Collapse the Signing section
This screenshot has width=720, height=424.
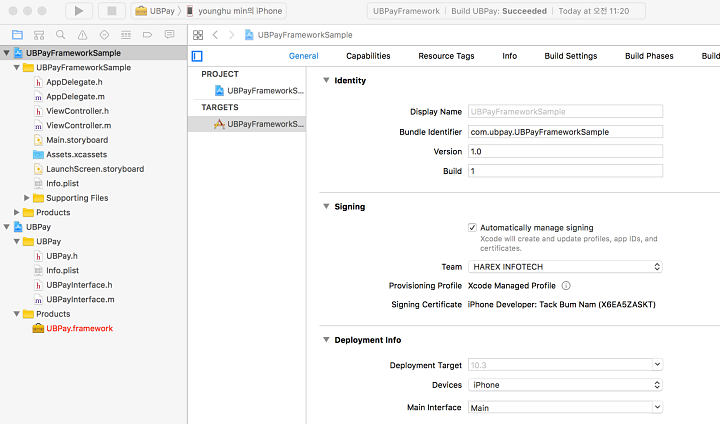tap(326, 207)
